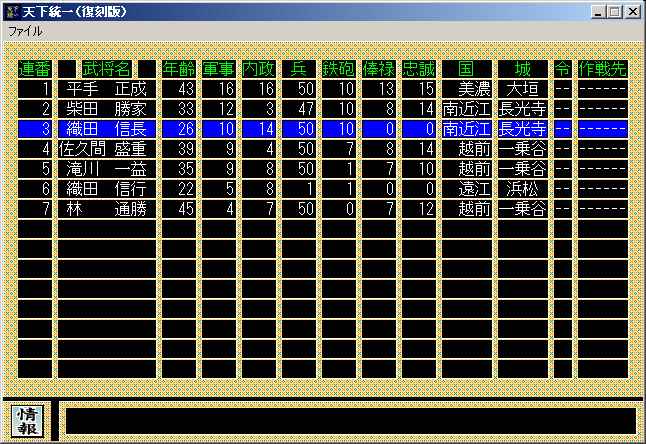
Task: Select general 林 通勝
Action: point(107,209)
